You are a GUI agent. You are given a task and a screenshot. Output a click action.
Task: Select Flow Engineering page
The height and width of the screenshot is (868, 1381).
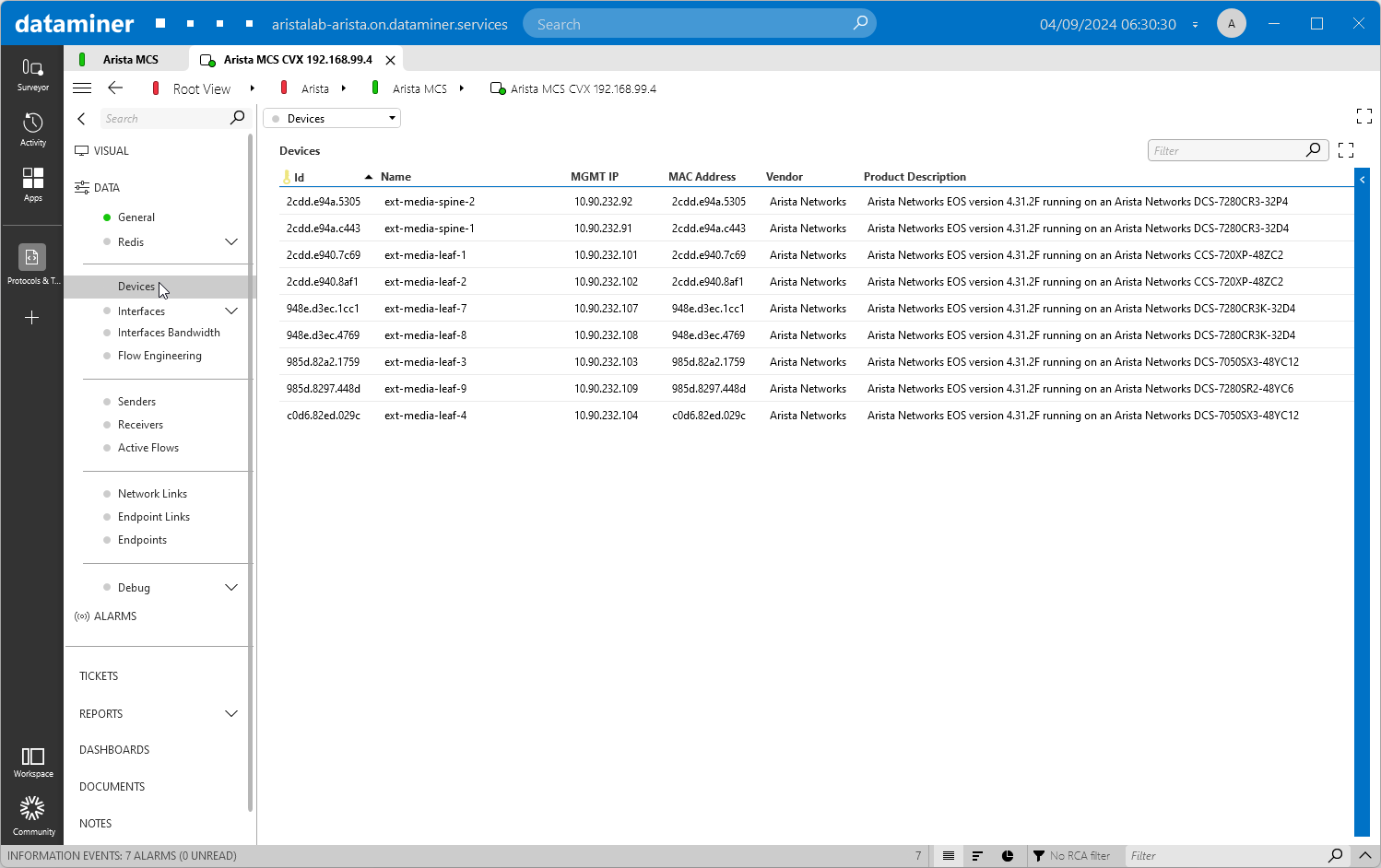[x=159, y=356]
